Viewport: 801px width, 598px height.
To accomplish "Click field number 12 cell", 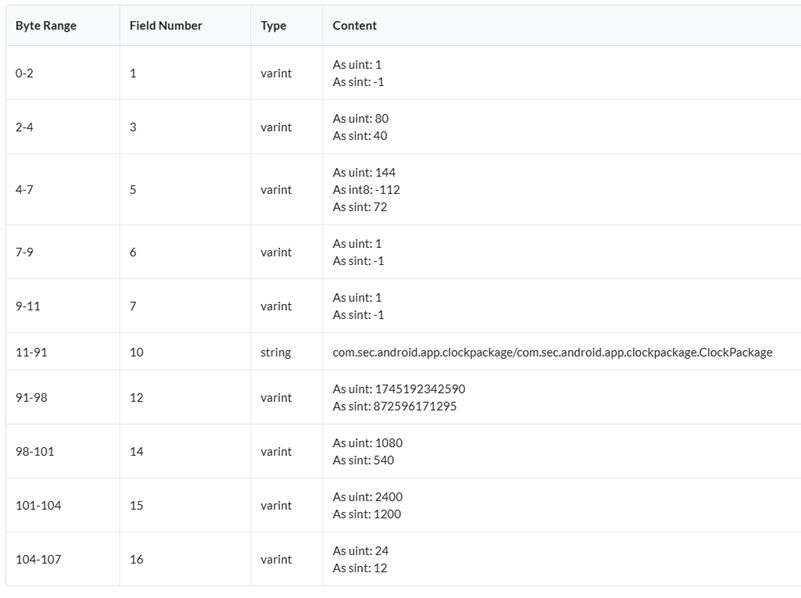I will [x=137, y=398].
